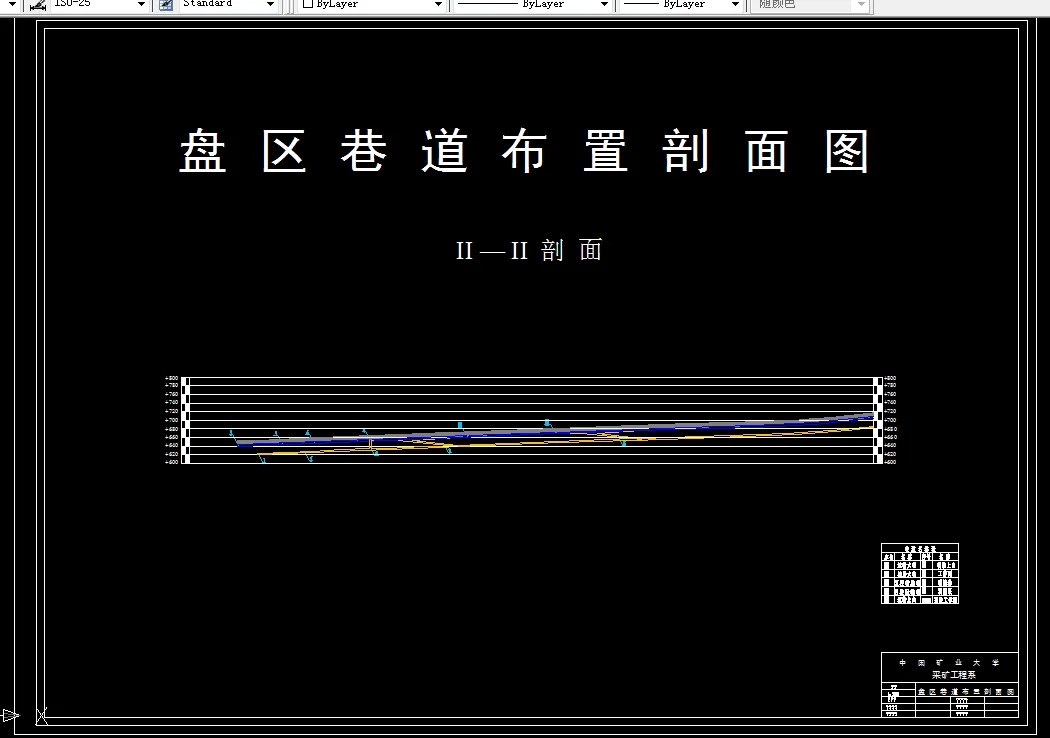The width and height of the screenshot is (1050, 738).
Task: Click the UCS icon in the drawing corner
Action: coord(40,714)
